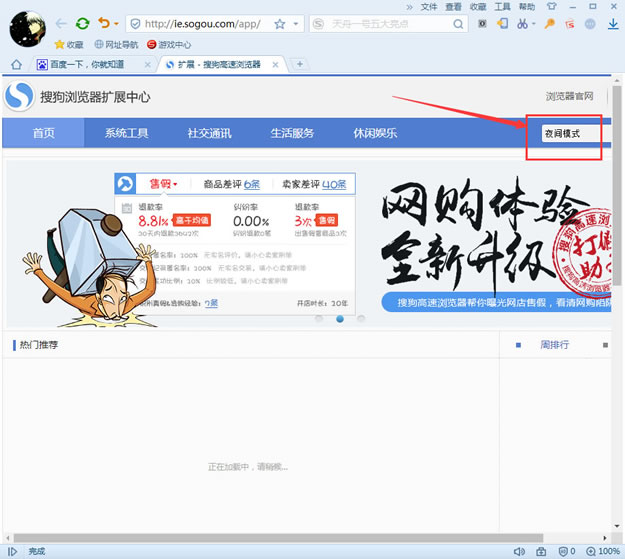Open 收藏 favorites bar item
The image size is (625, 559).
[x=69, y=45]
